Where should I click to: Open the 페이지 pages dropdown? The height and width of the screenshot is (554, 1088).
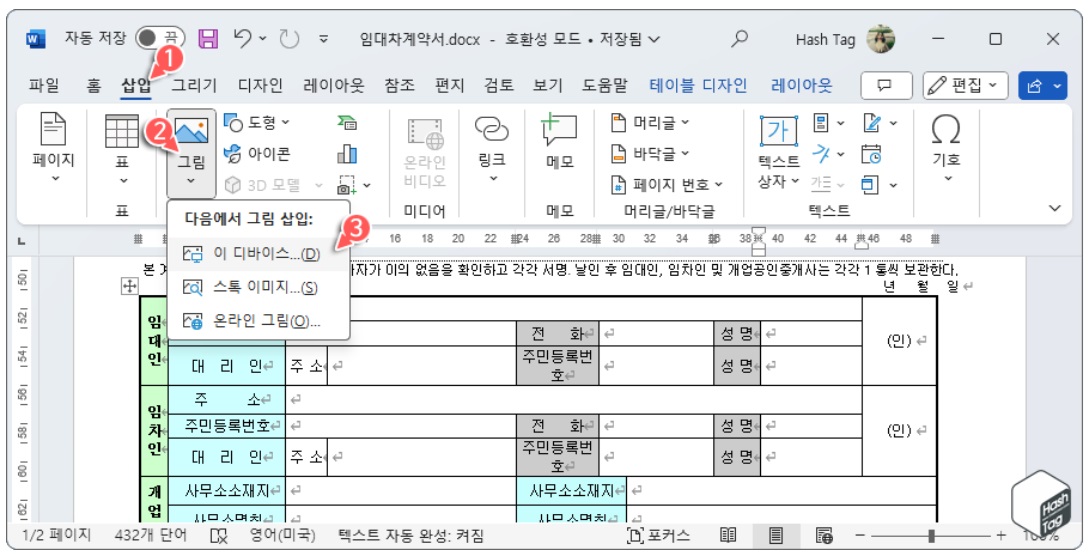53,149
